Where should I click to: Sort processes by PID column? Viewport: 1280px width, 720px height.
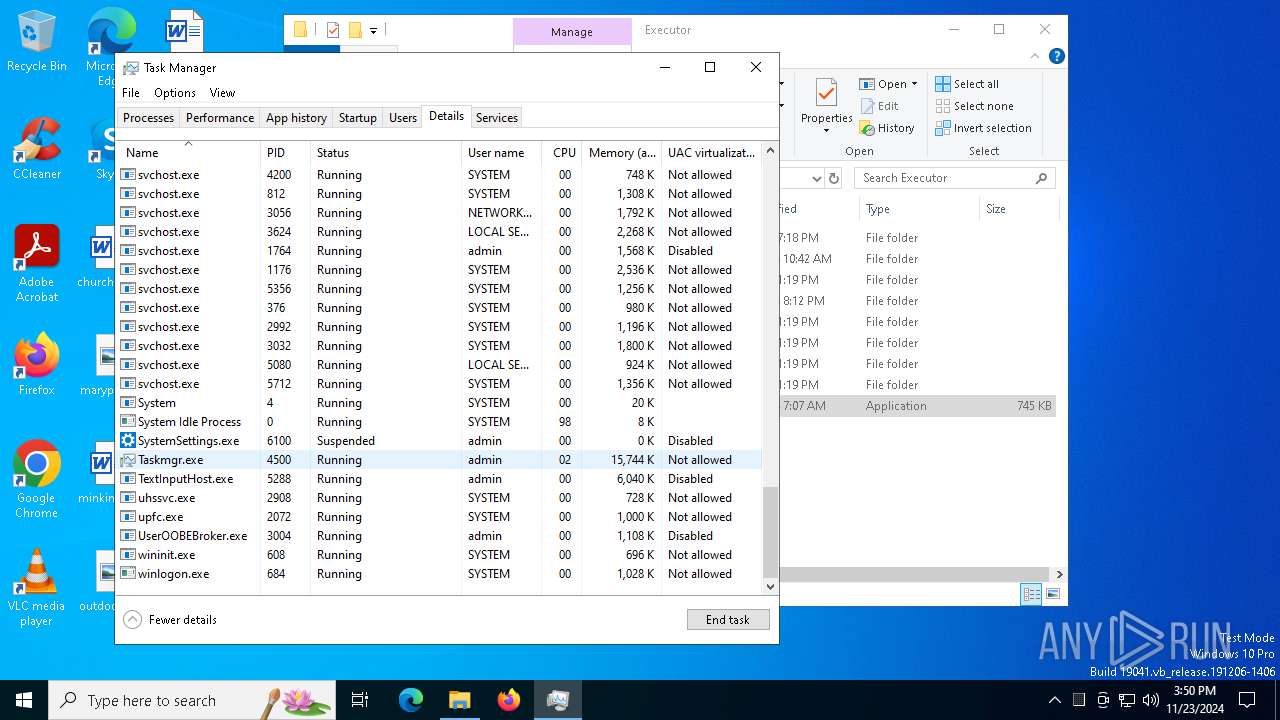(x=285, y=153)
